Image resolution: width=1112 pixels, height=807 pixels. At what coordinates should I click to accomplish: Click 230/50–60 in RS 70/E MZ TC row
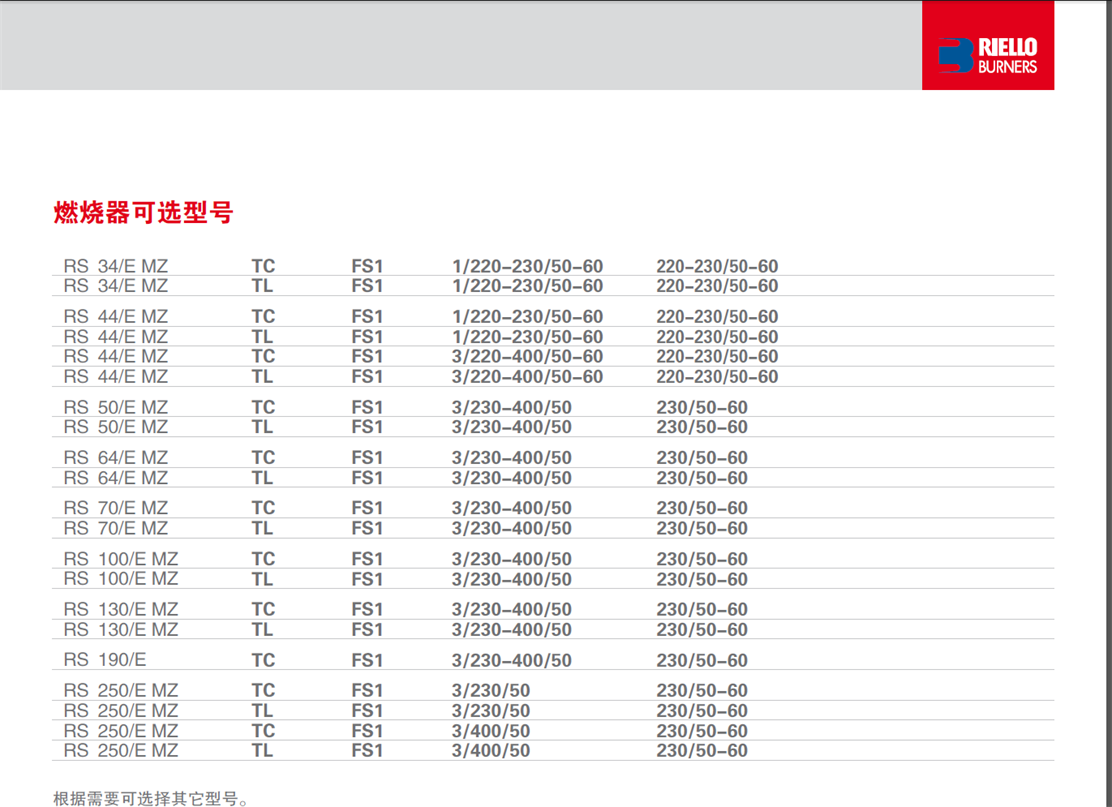(702, 508)
